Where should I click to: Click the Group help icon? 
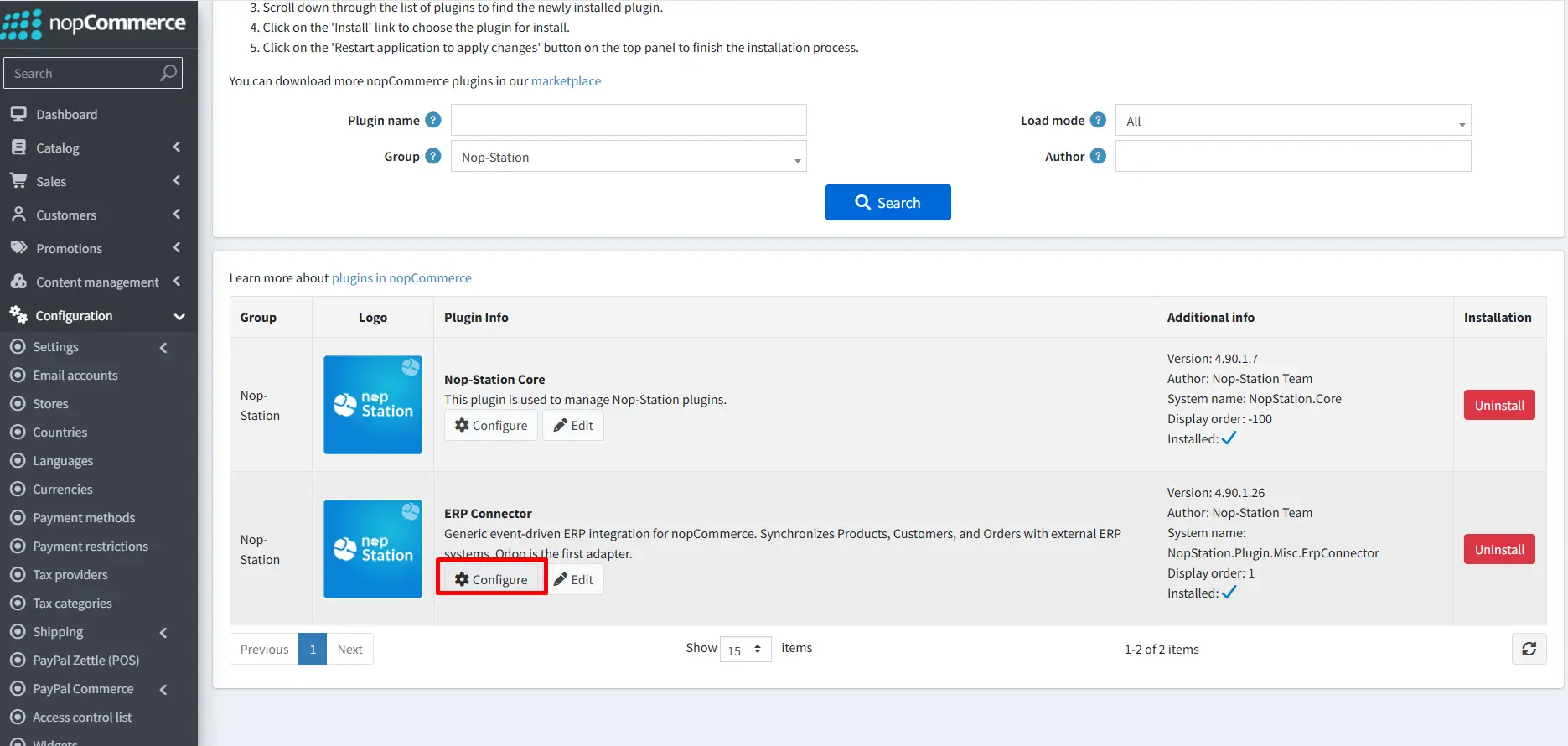(x=433, y=156)
